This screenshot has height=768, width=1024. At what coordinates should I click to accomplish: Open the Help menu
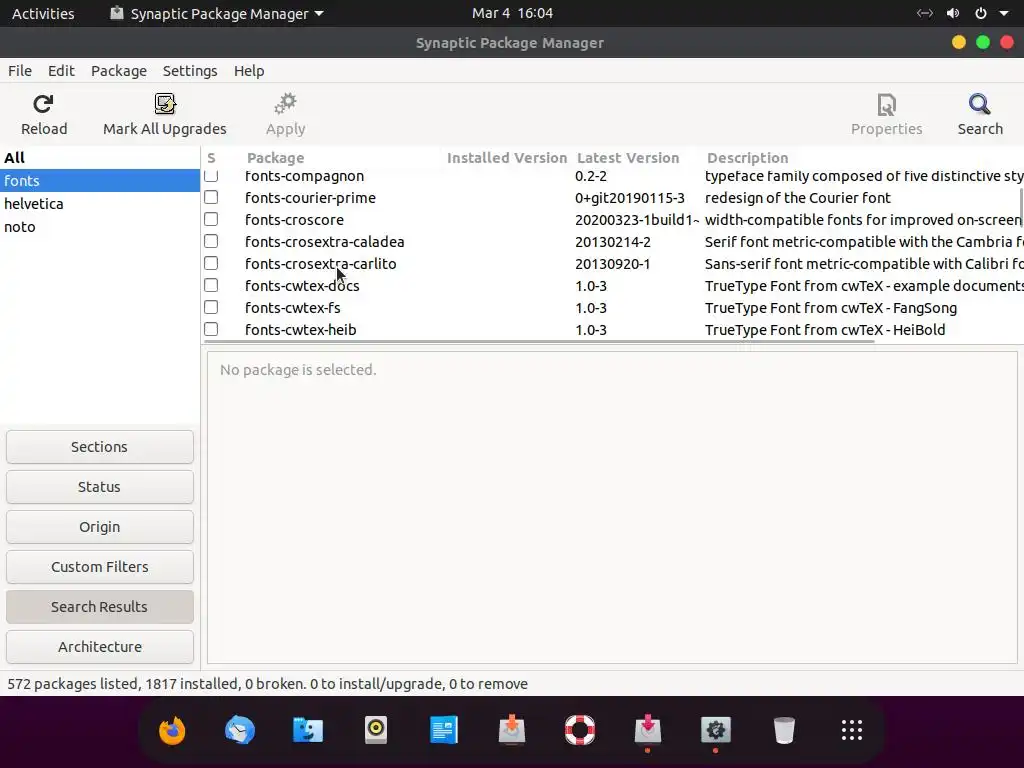coord(249,71)
